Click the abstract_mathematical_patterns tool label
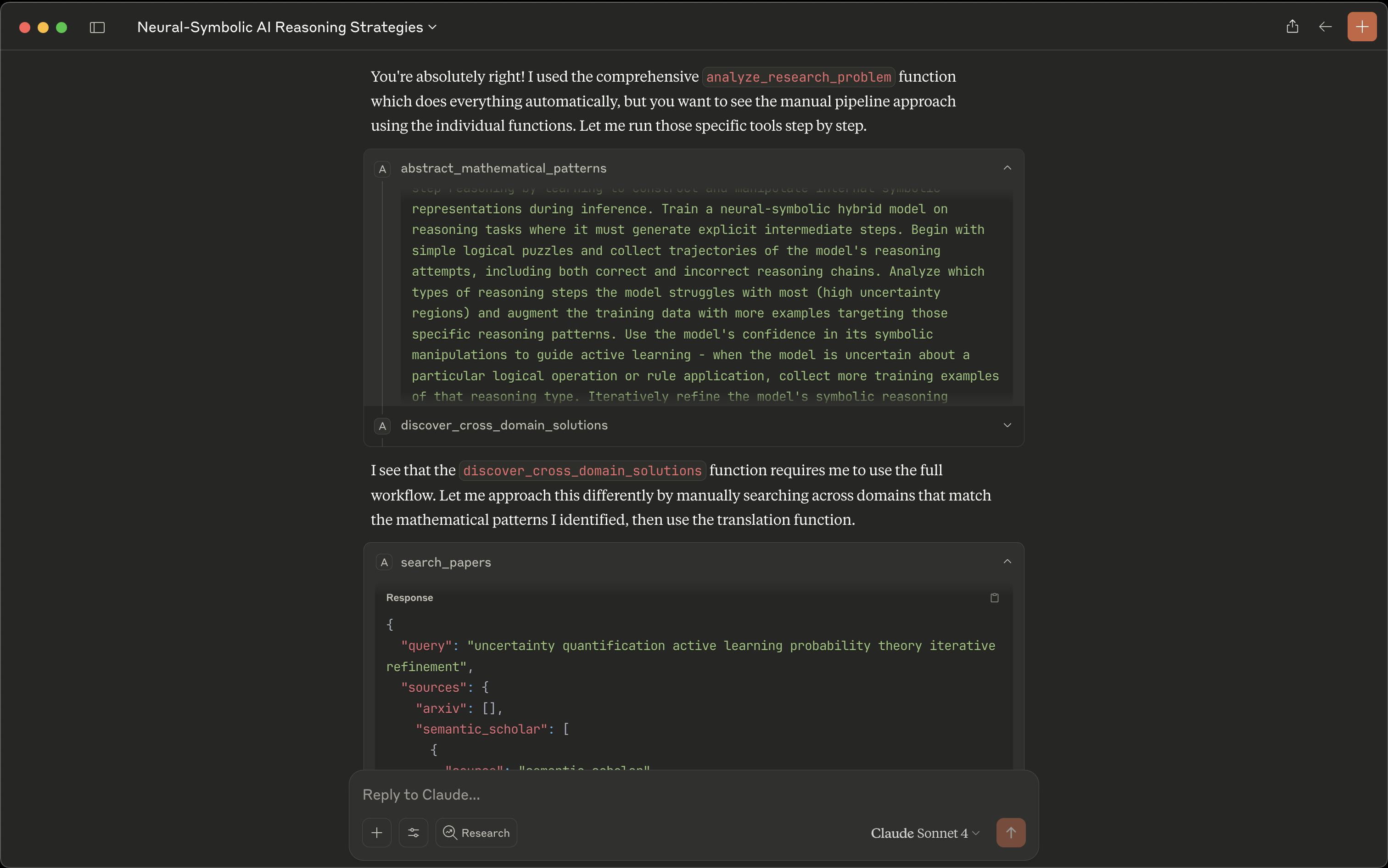1388x868 pixels. pos(503,168)
